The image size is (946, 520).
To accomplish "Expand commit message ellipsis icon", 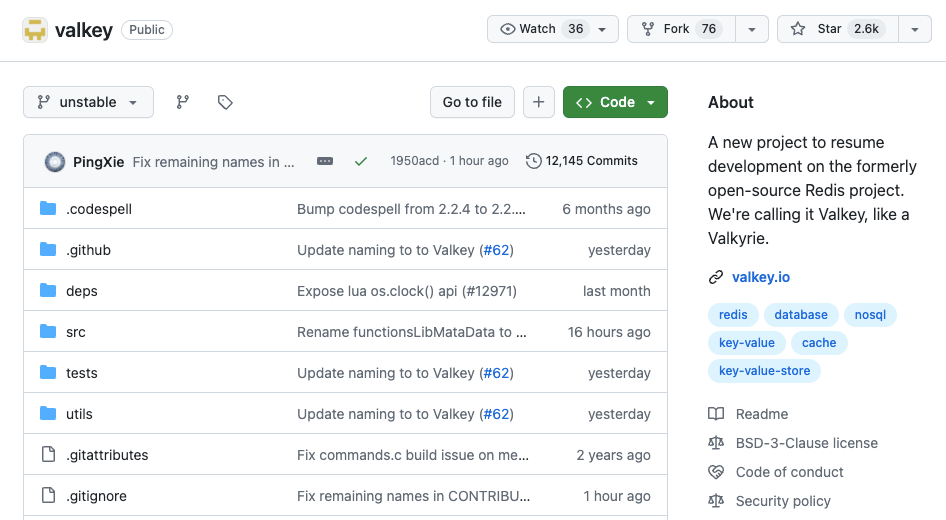I will coord(325,161).
